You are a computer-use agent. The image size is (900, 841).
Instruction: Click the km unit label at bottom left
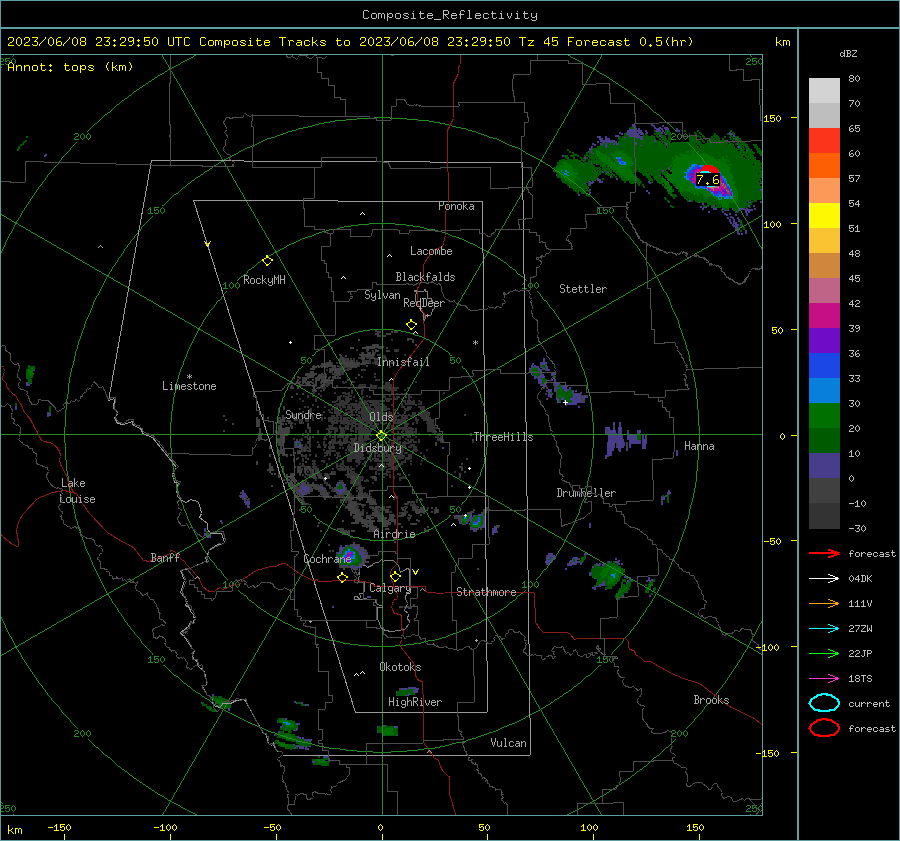(14, 830)
